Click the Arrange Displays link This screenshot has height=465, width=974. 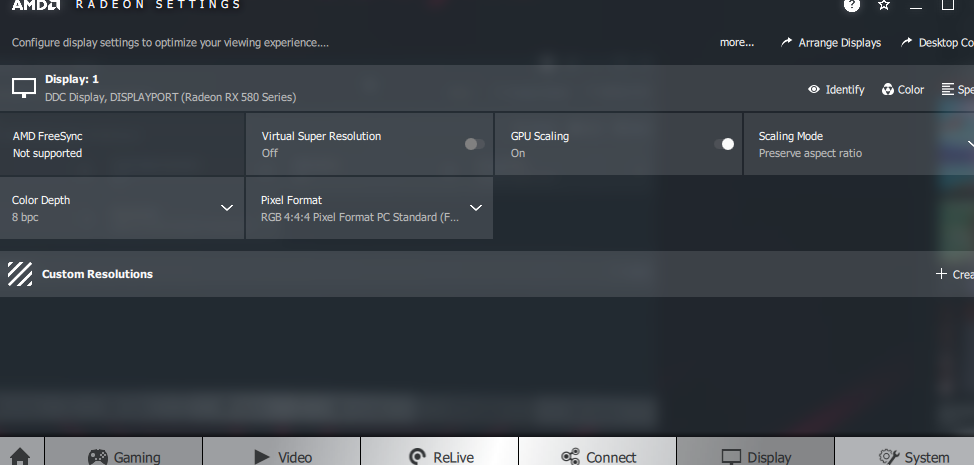(x=831, y=43)
